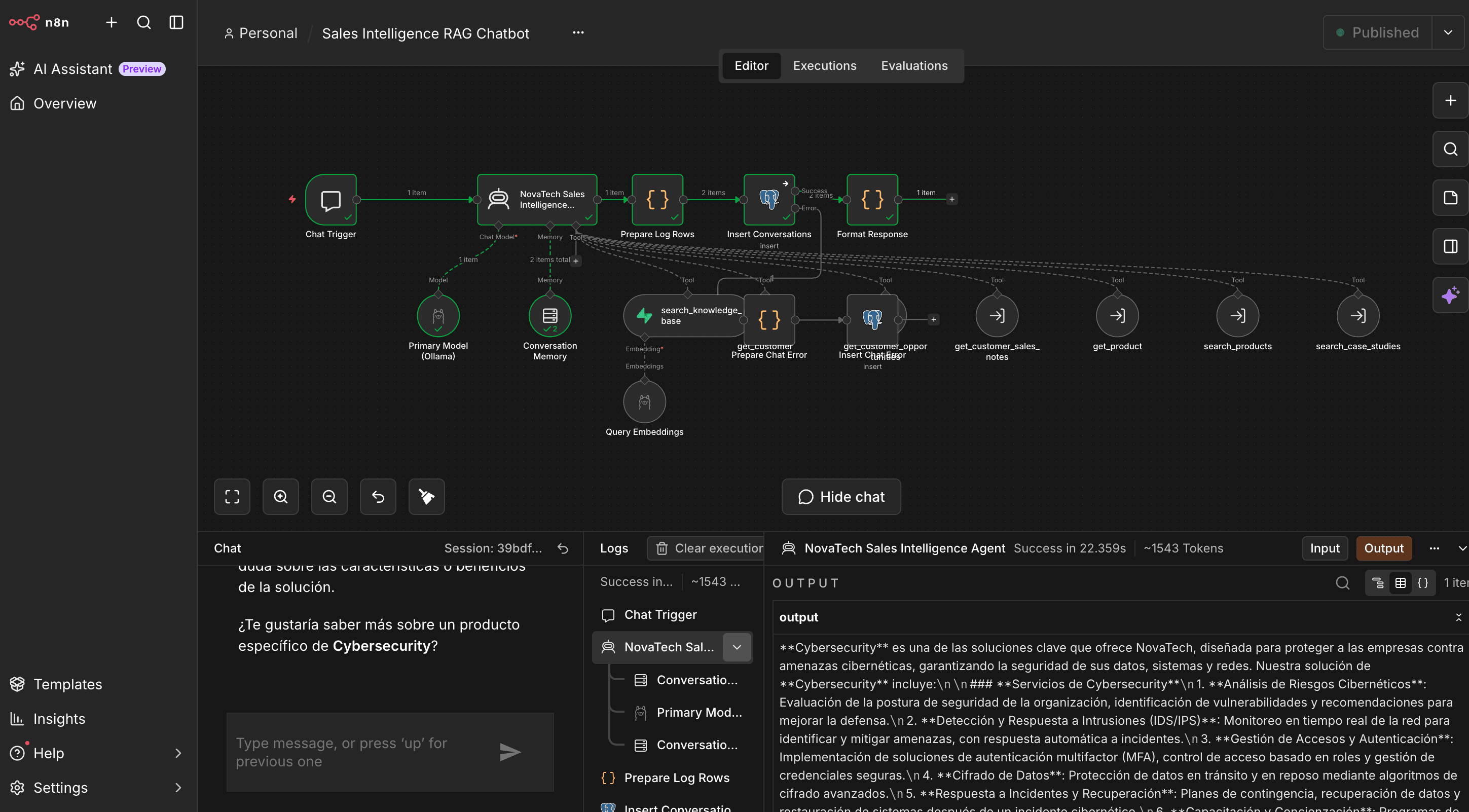Select Prepare Log Rows log entry
Screen dimensions: 1469x812
click(x=672, y=778)
